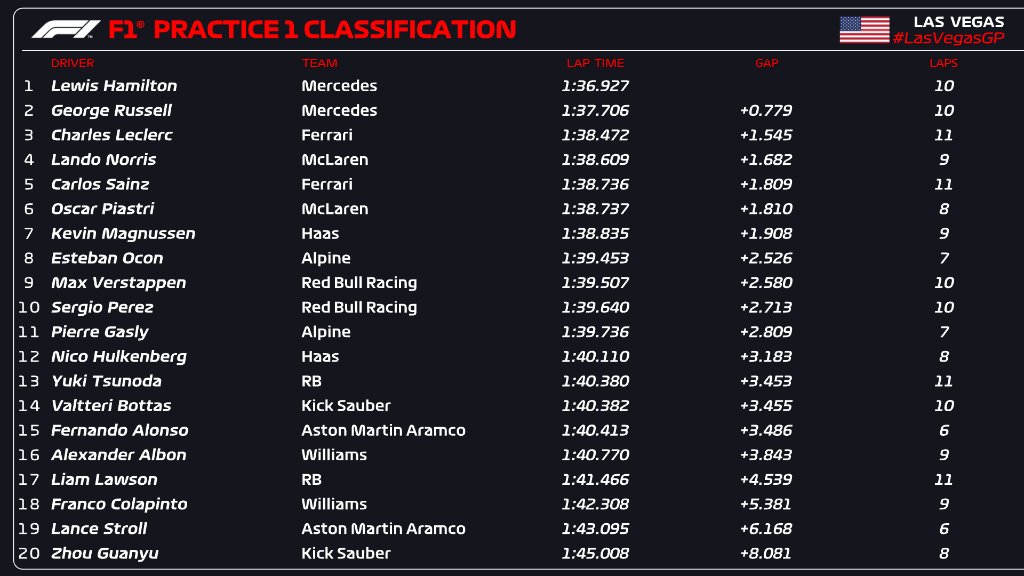The height and width of the screenshot is (576, 1024).
Task: Sort by the LAP TIME header
Action: point(595,63)
